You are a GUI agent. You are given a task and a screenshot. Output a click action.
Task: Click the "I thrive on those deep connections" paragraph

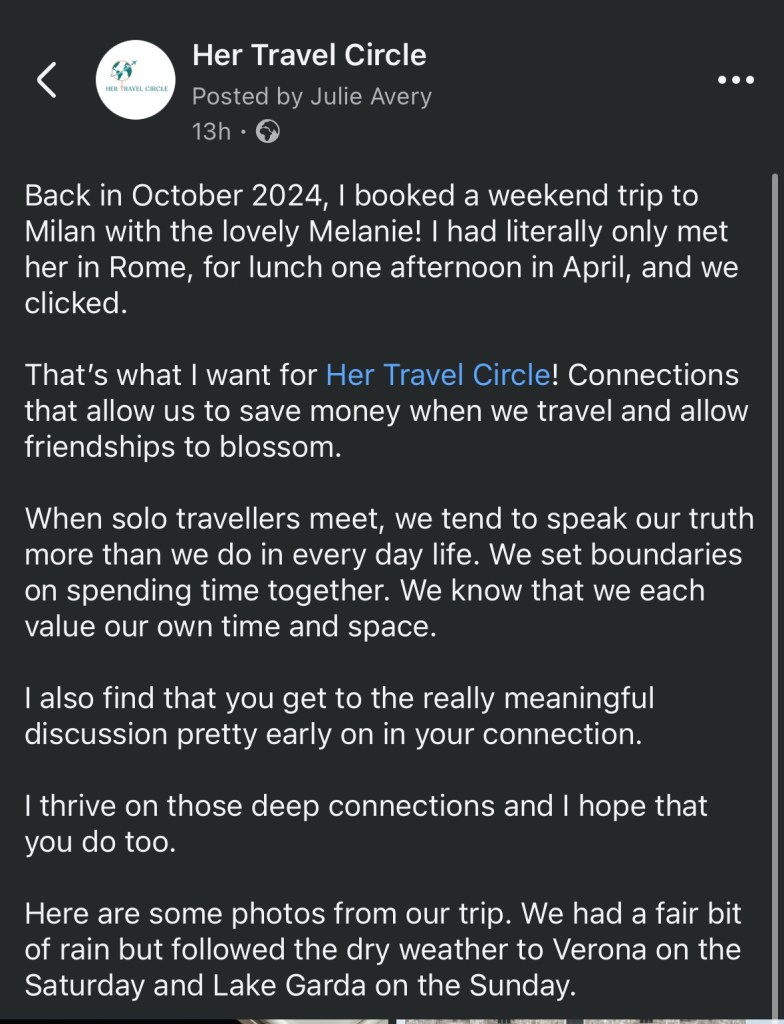coord(365,823)
